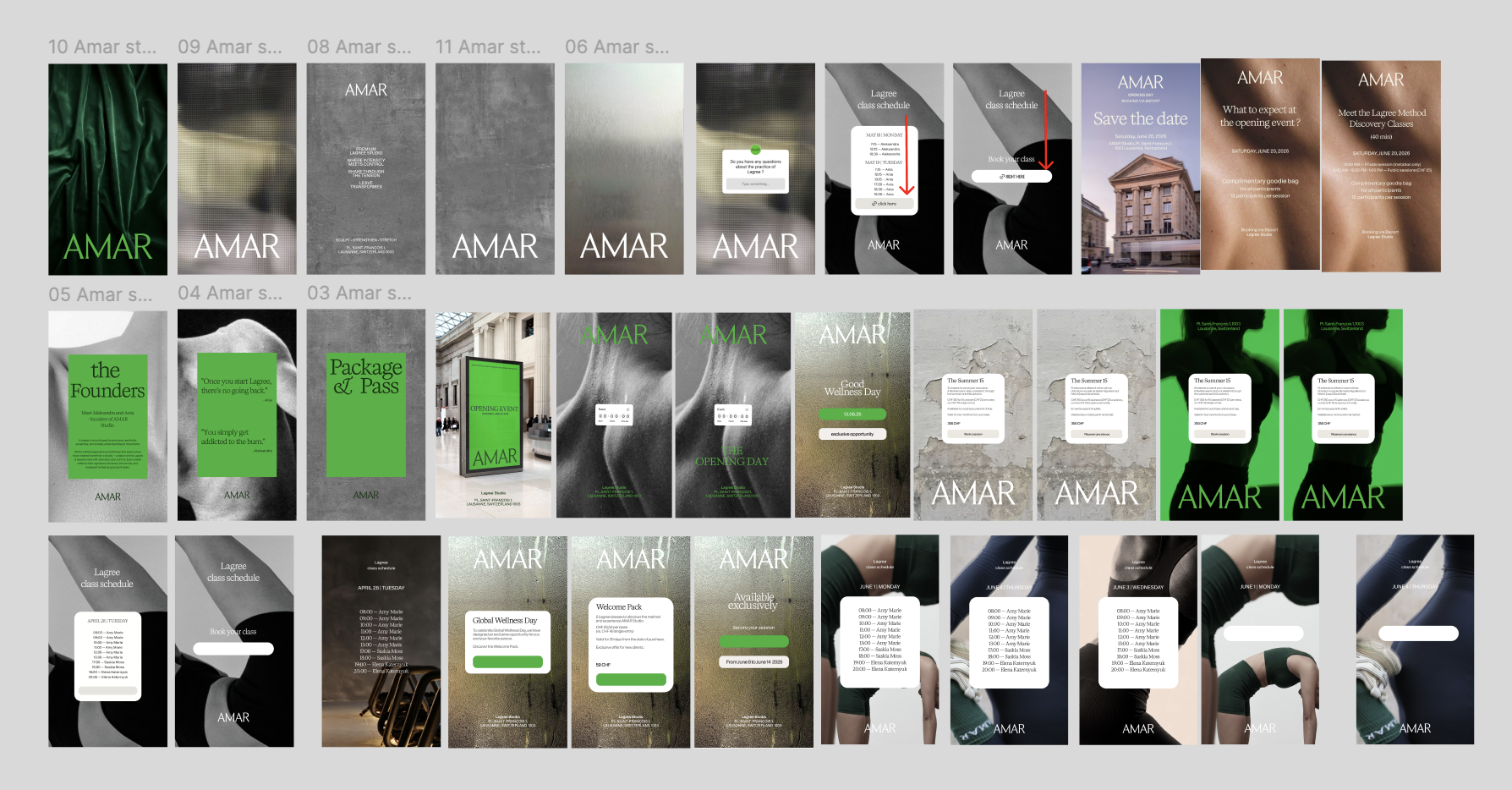Select the '06 Amar s...' frame label

coord(617,47)
